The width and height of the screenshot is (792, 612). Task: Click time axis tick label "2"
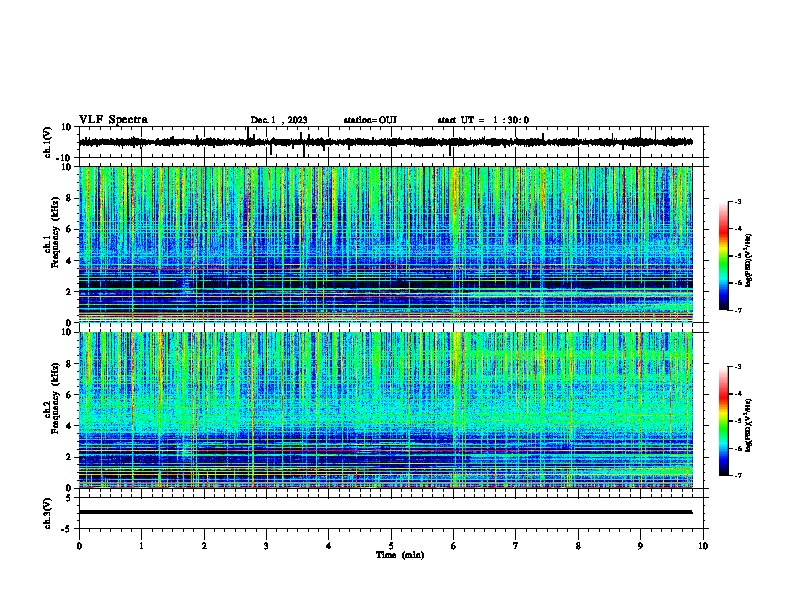tap(204, 546)
